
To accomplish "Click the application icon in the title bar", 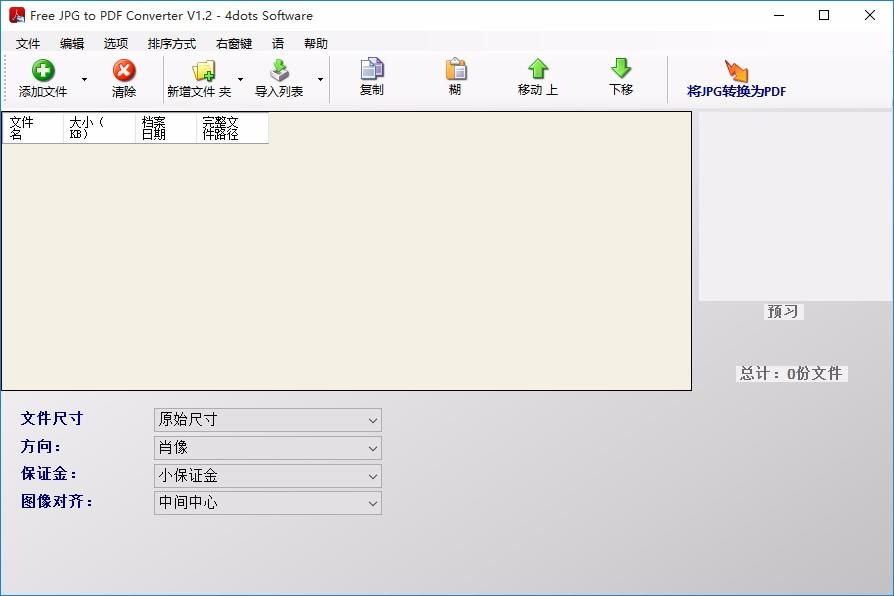I will 17,15.
